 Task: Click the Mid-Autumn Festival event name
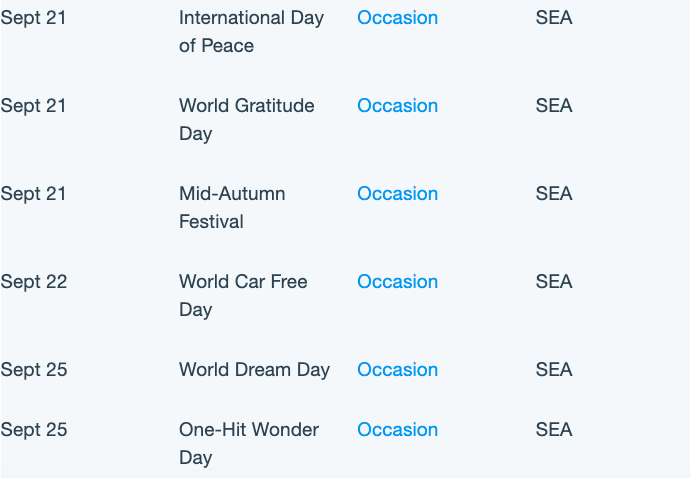click(232, 208)
